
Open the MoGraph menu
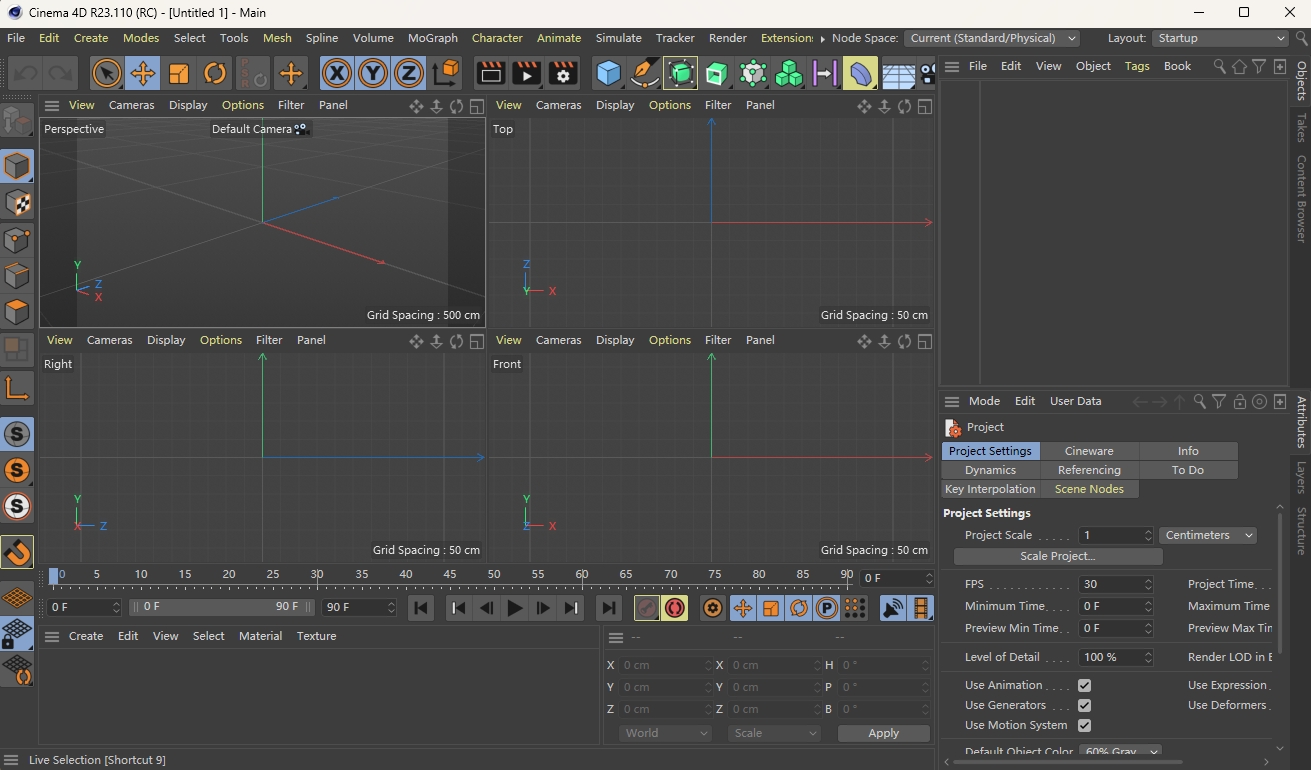[x=432, y=38]
